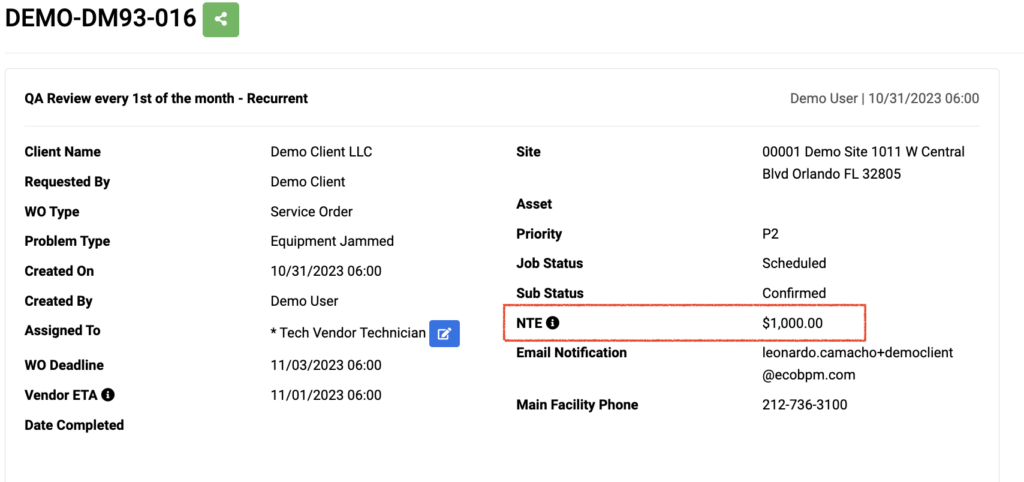Click the Demo Client LLC client name
The height and width of the screenshot is (482, 1024).
pos(321,152)
